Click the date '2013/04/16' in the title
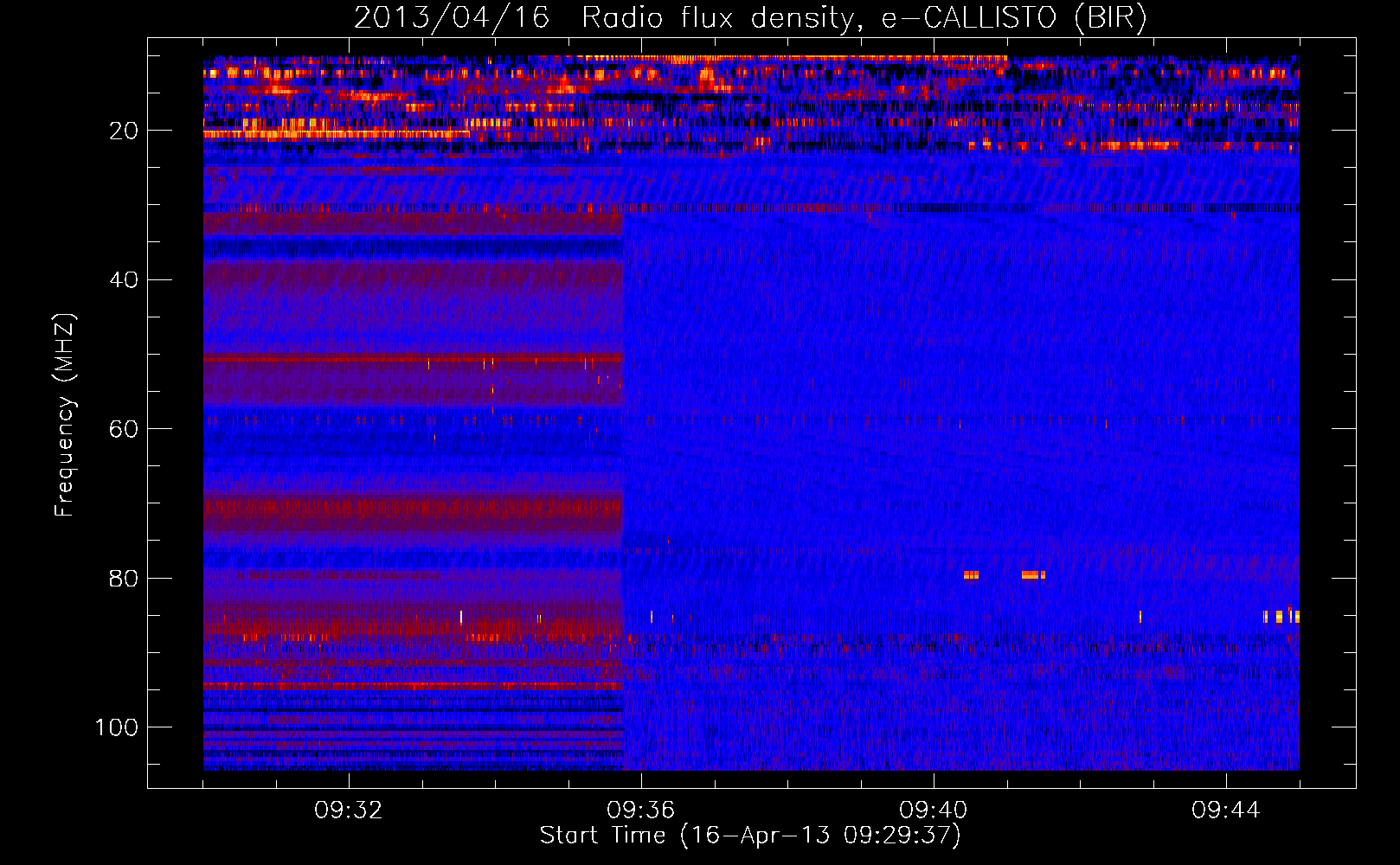This screenshot has width=1400, height=865. click(452, 18)
